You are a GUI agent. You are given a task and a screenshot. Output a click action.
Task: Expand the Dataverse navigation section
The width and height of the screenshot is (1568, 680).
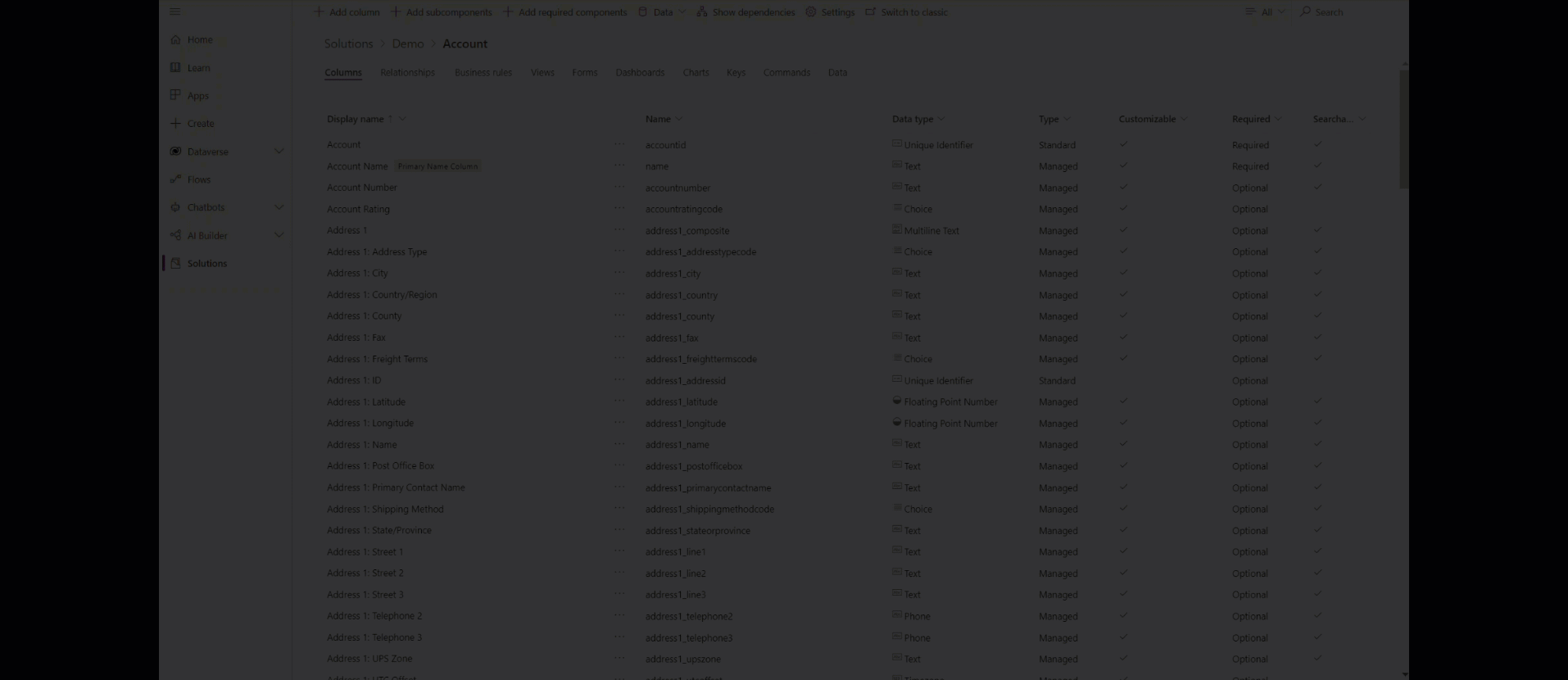click(x=279, y=152)
